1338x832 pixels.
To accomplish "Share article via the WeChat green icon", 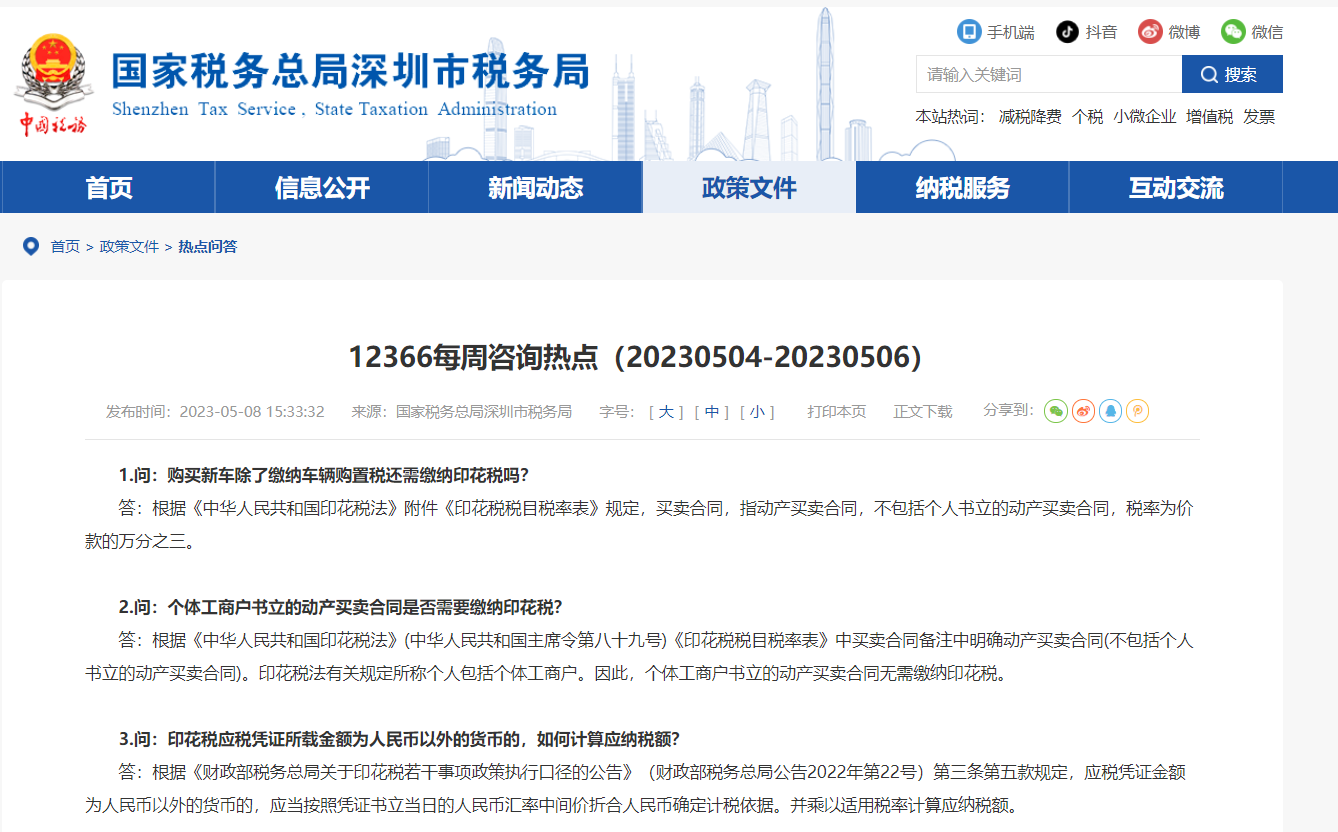I will (1055, 411).
